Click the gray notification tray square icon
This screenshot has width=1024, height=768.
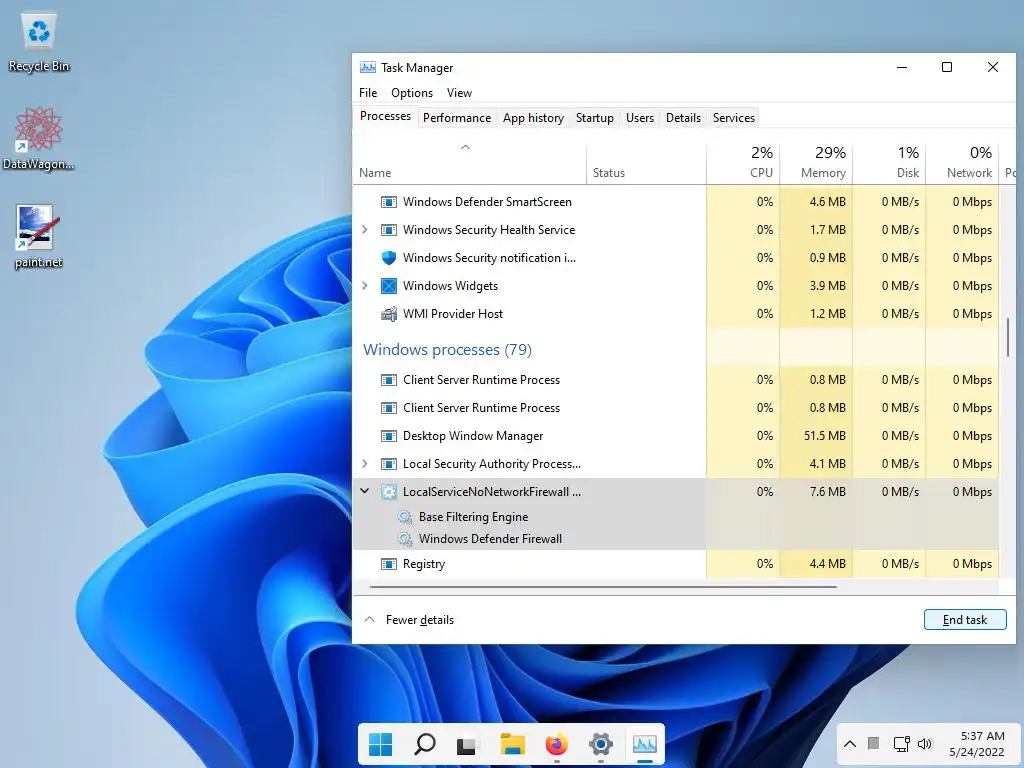[873, 743]
